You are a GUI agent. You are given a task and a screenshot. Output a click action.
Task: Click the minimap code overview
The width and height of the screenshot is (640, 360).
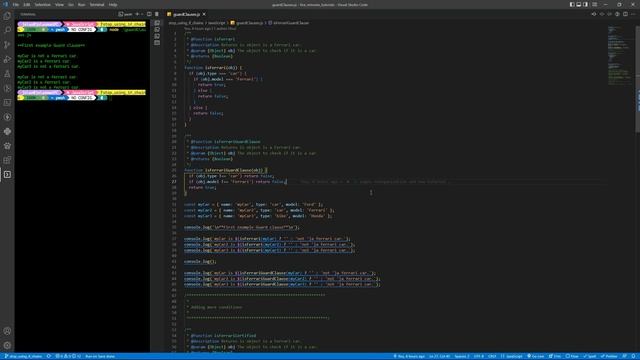(x=620, y=55)
